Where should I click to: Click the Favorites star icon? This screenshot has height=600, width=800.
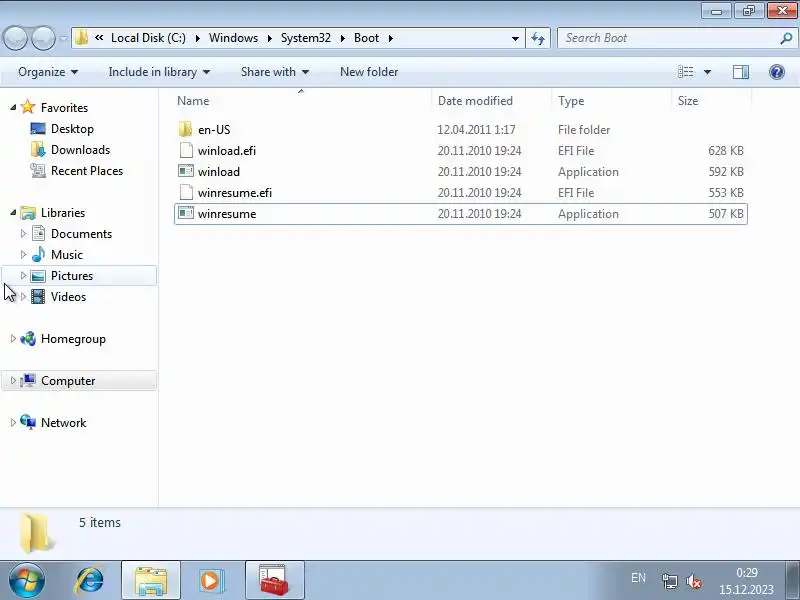tap(28, 107)
